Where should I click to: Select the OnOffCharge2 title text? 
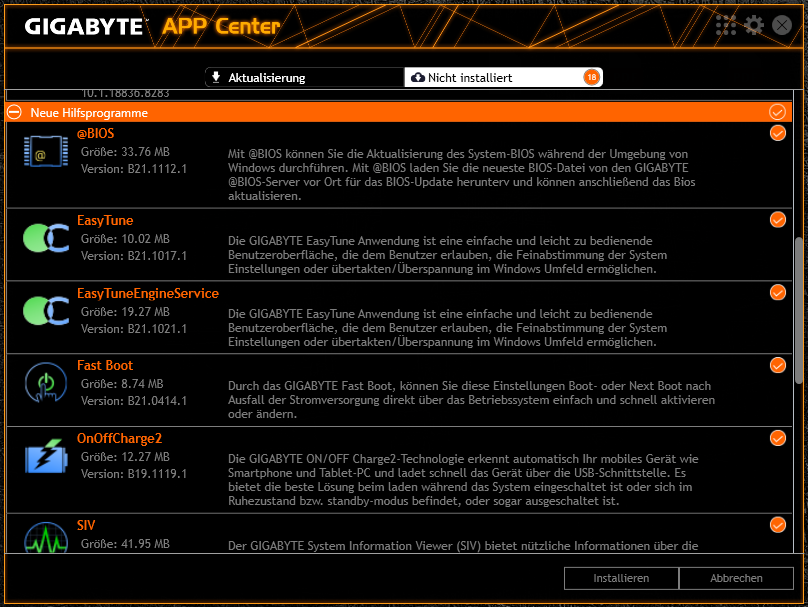(x=120, y=439)
